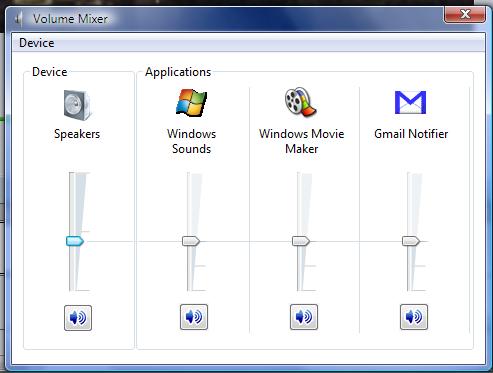Click the Windows Sounds volume slider thumb
The width and height of the screenshot is (493, 373).
tap(191, 241)
